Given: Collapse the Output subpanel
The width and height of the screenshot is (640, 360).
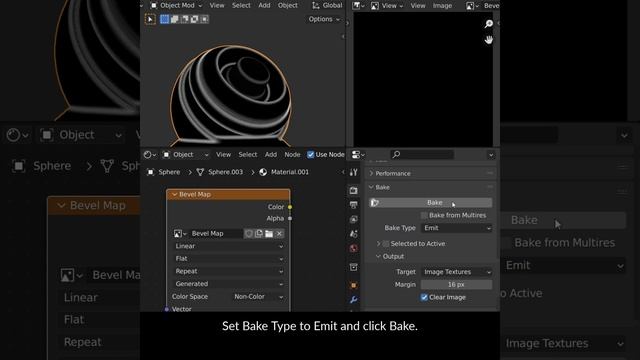Looking at the screenshot, I should coord(390,257).
